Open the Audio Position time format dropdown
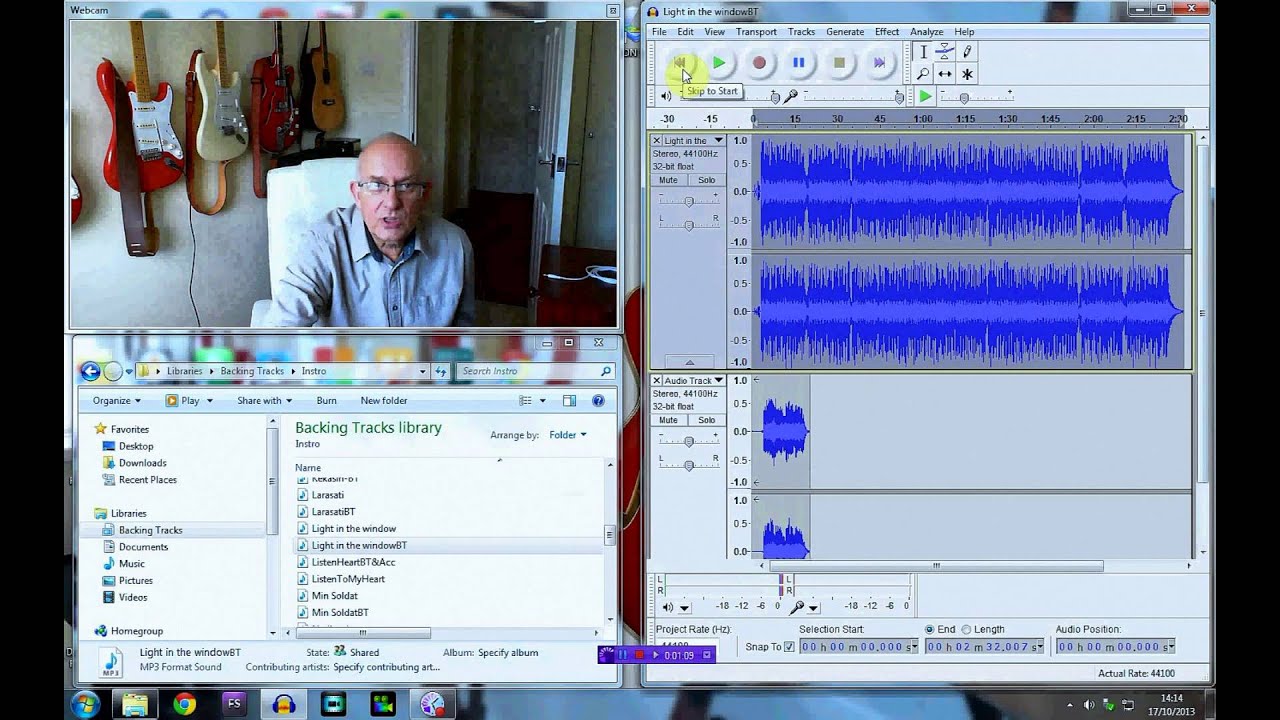The height and width of the screenshot is (720, 1280). pyautogui.click(x=1171, y=647)
